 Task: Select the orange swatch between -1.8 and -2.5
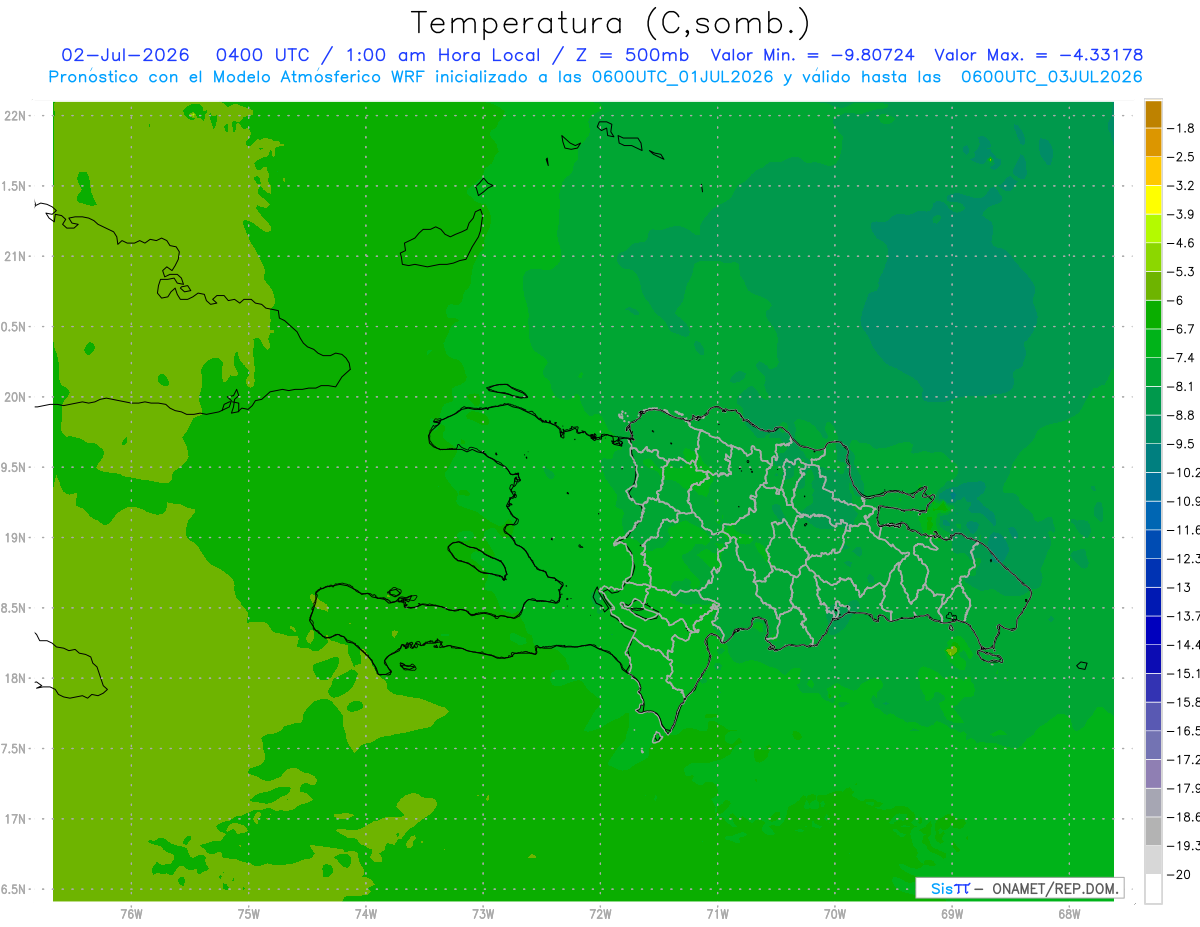click(1153, 142)
